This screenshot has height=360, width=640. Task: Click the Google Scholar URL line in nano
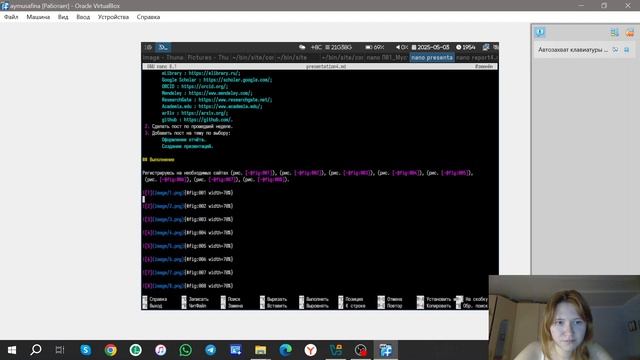pos(217,80)
